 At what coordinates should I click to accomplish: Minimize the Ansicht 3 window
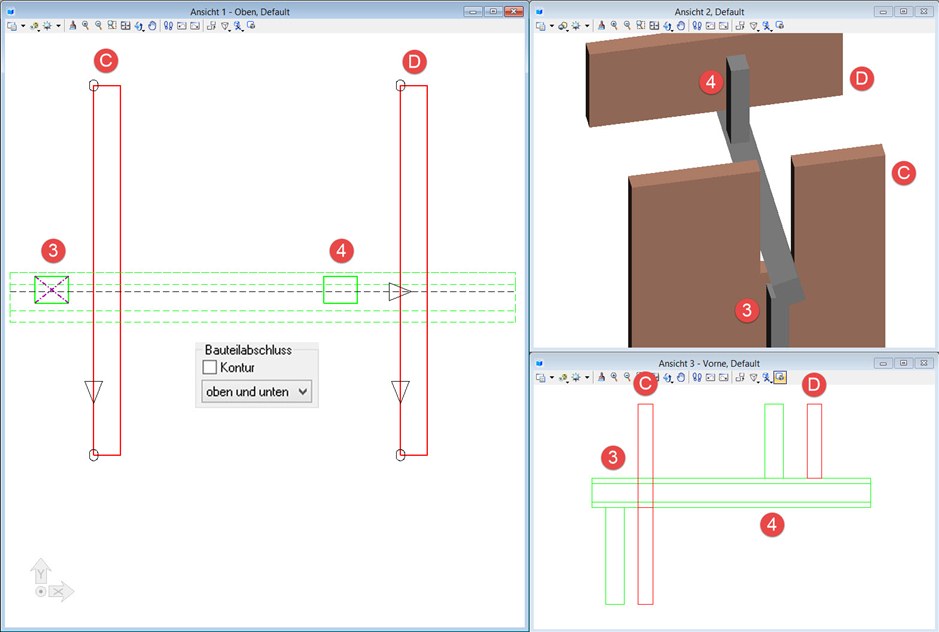[883, 363]
